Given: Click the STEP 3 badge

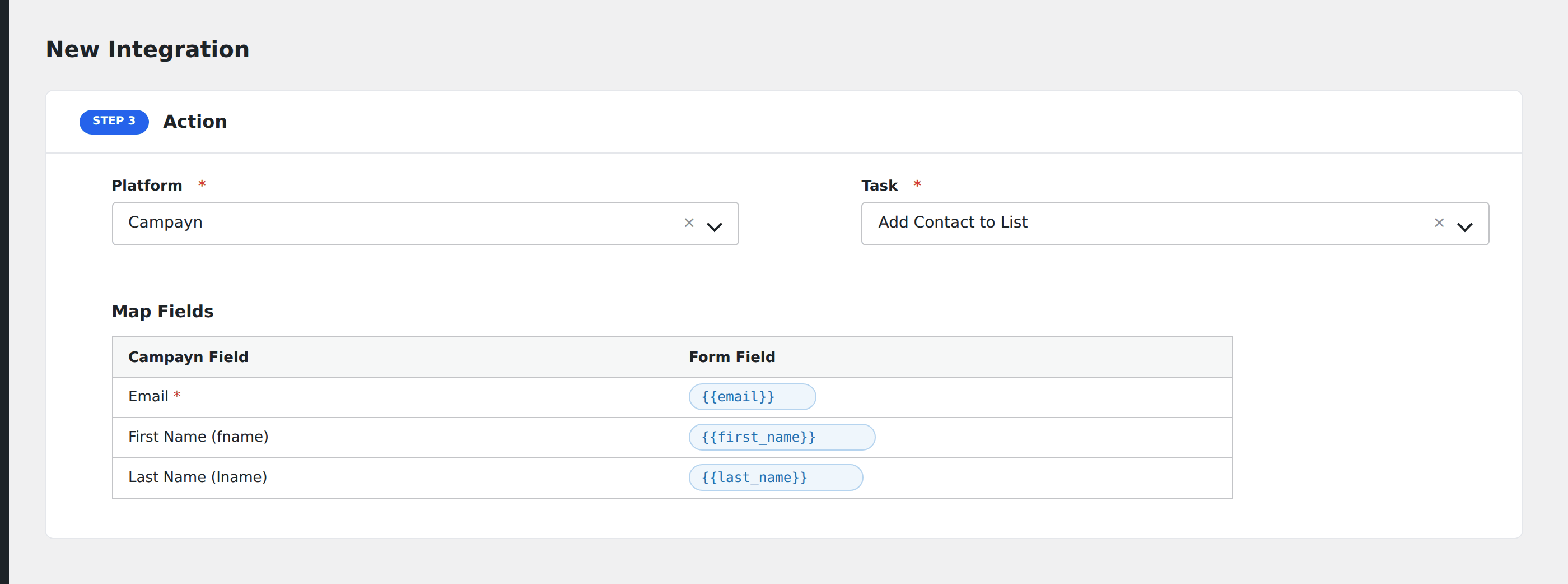Looking at the screenshot, I should pos(114,121).
